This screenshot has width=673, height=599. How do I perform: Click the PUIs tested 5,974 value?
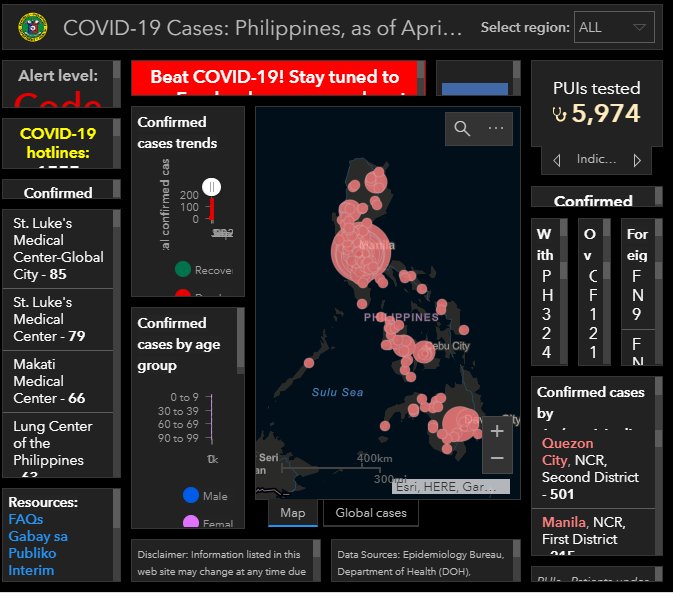pyautogui.click(x=606, y=114)
